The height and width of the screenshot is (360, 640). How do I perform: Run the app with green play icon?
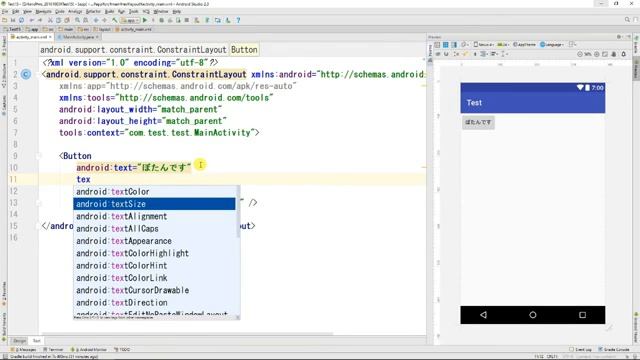[145, 20]
